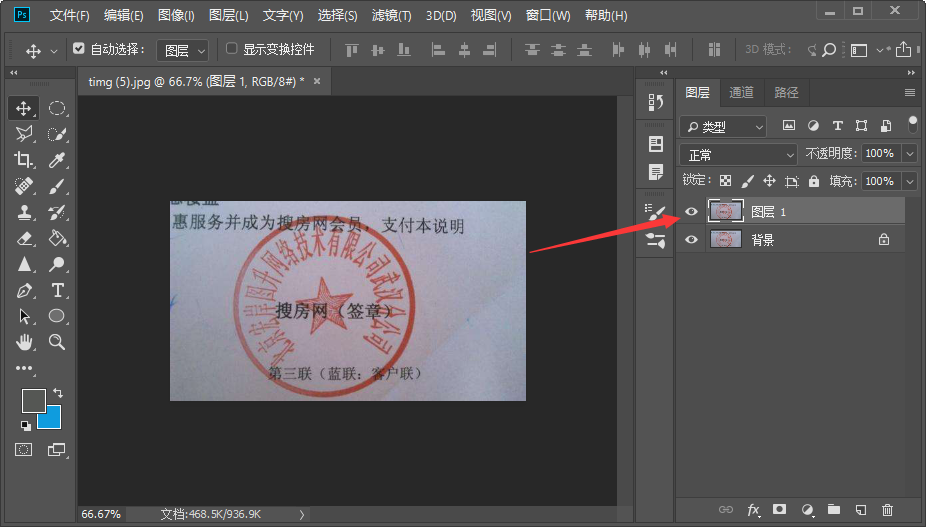
Task: Create new group folder button
Action: coord(834,509)
